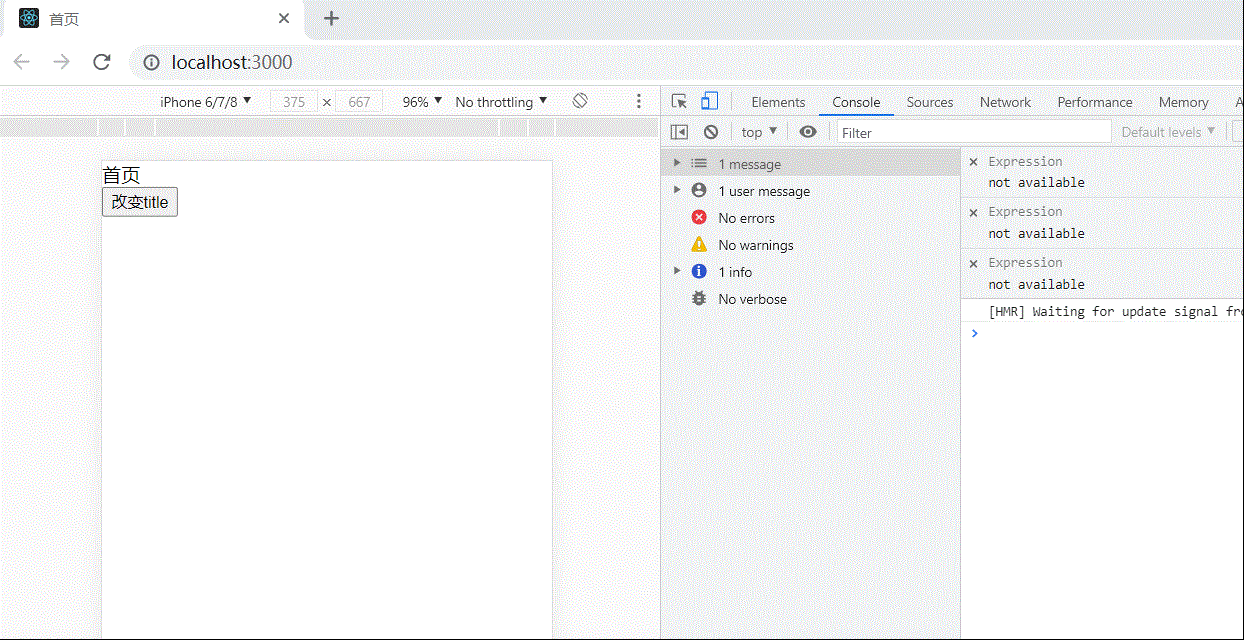Click the React favicon on the tab
The height and width of the screenshot is (640, 1244).
point(29,18)
